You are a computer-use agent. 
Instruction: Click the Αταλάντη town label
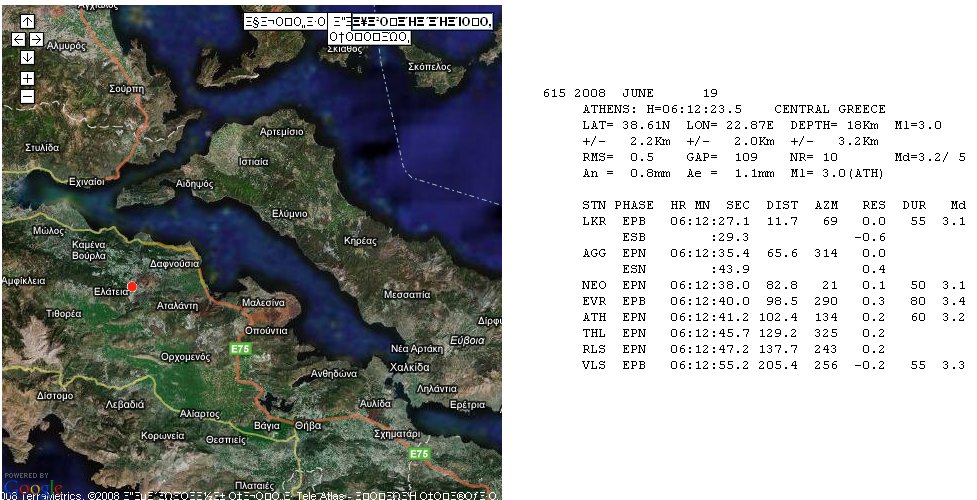[177, 305]
